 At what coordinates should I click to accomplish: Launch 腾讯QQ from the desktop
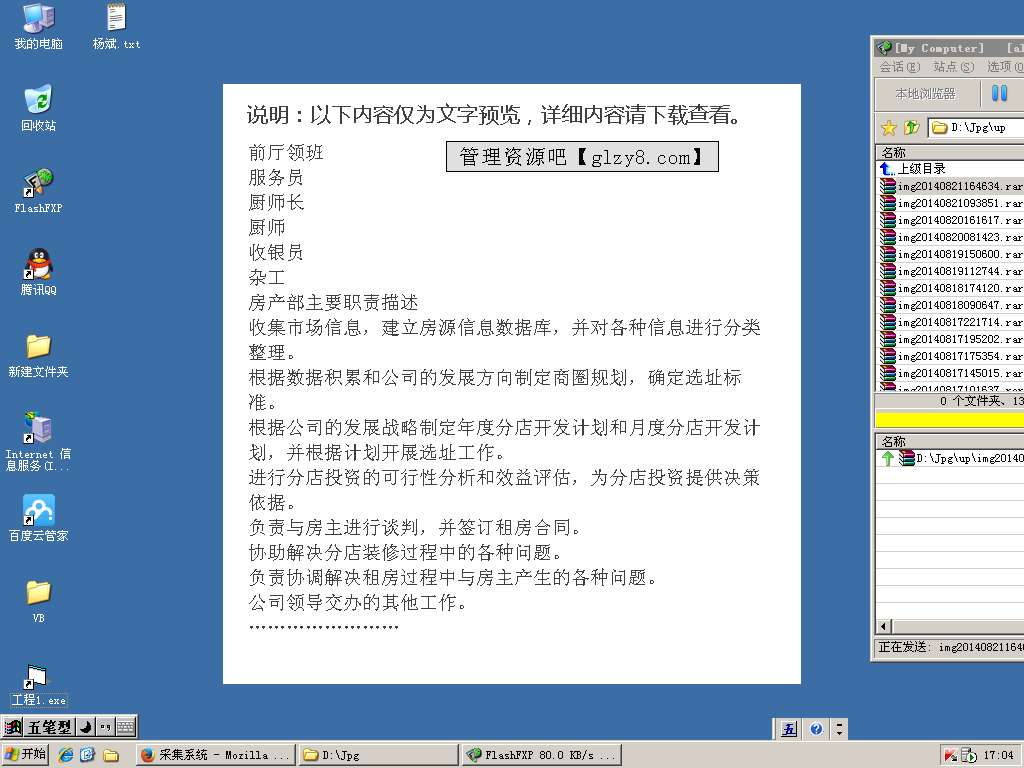coord(39,272)
